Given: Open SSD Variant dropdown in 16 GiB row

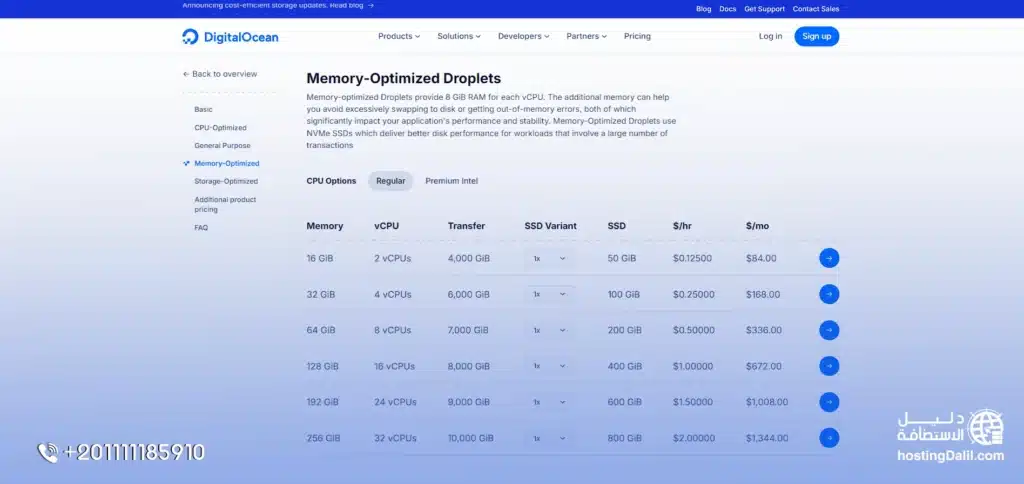Looking at the screenshot, I should pos(549,259).
